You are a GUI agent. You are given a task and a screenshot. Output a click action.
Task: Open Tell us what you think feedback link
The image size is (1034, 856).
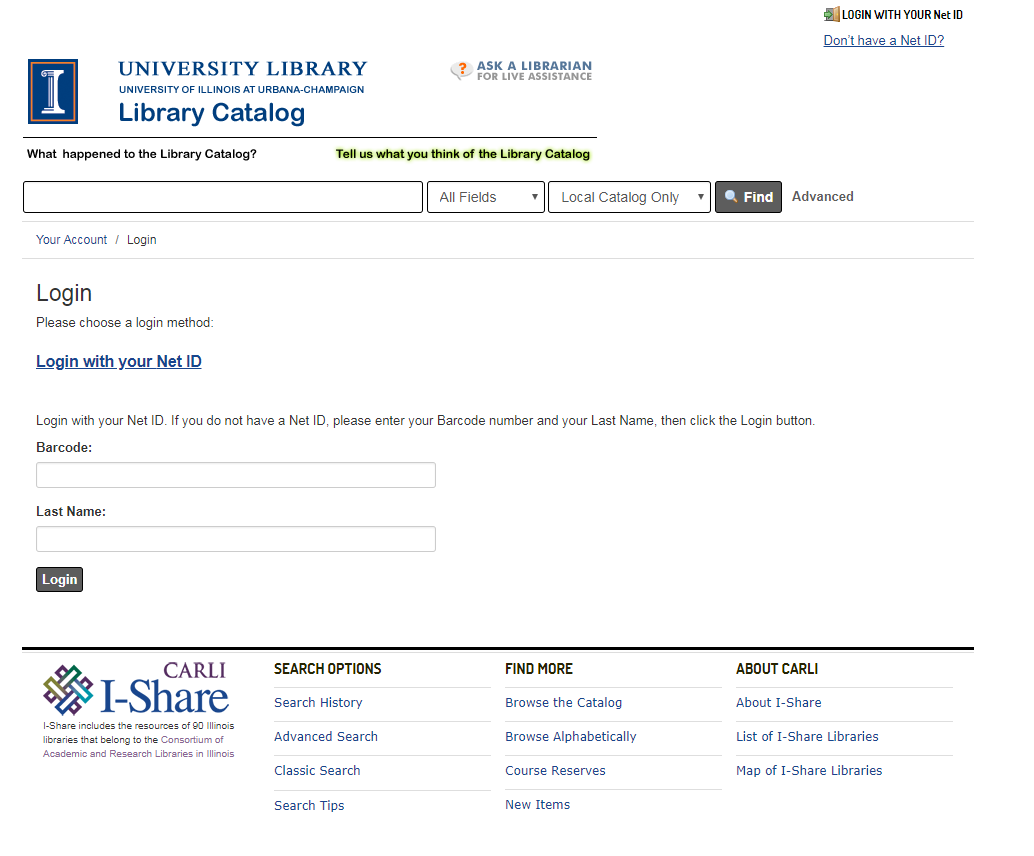(x=462, y=154)
